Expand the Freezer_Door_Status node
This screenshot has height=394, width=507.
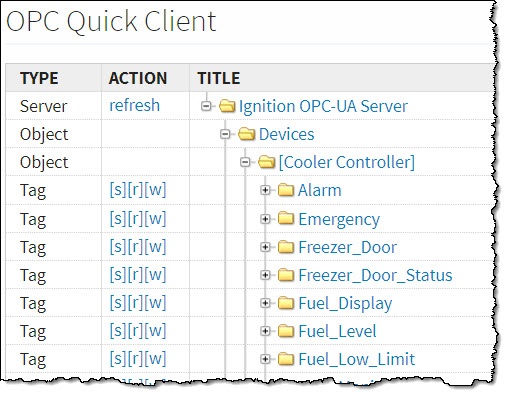[x=265, y=275]
